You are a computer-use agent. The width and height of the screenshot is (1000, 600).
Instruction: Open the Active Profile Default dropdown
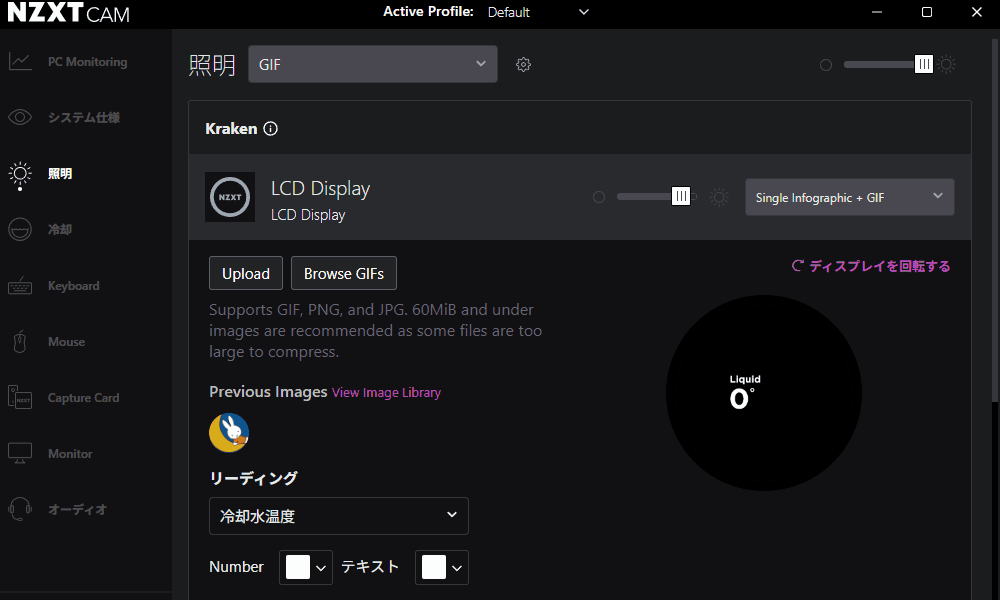538,12
